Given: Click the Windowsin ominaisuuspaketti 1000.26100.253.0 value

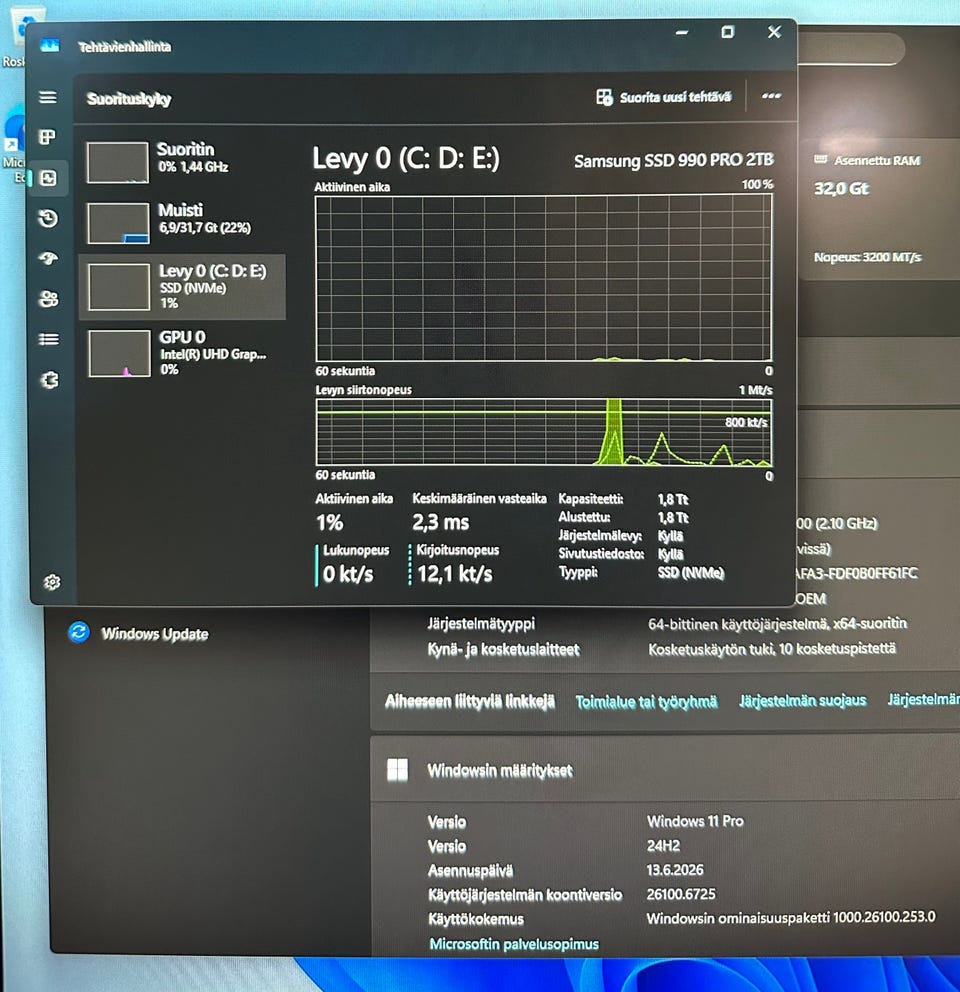Looking at the screenshot, I should tap(790, 917).
